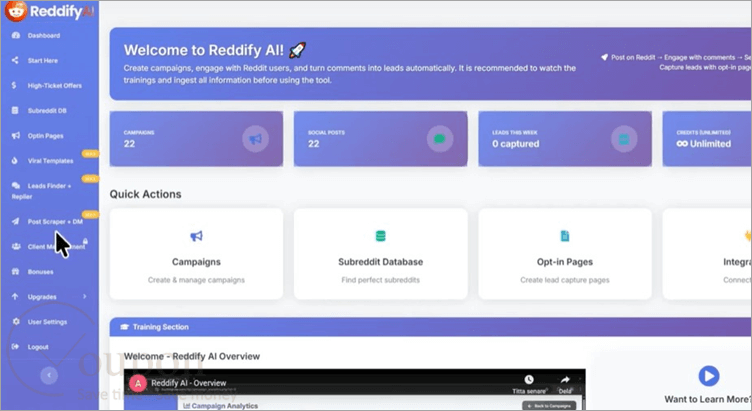The width and height of the screenshot is (752, 411).
Task: Click the Reddify AI - Overview video title
Action: [x=188, y=383]
